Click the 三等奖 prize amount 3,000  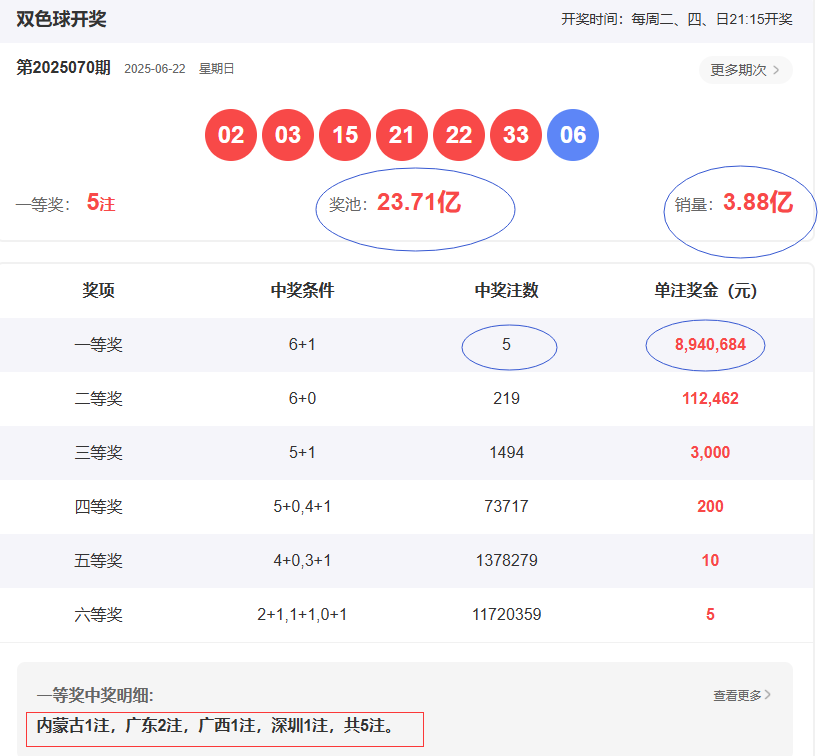click(710, 453)
